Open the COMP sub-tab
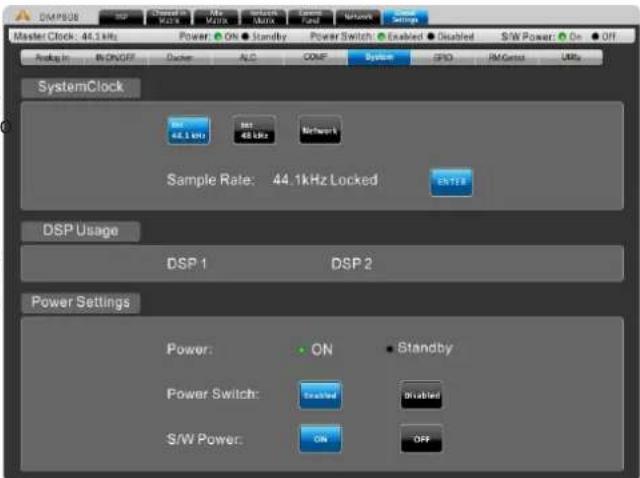The width and height of the screenshot is (640, 478). coord(315,58)
